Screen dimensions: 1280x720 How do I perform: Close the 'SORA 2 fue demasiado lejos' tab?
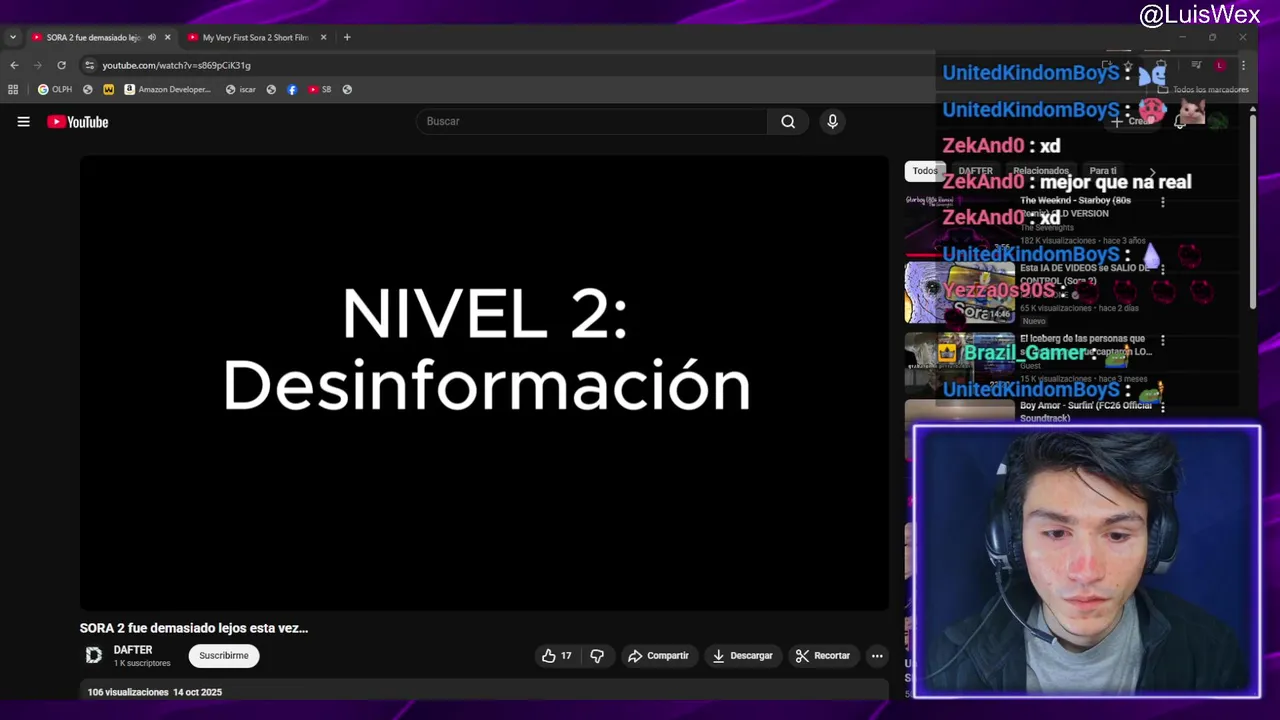167,37
